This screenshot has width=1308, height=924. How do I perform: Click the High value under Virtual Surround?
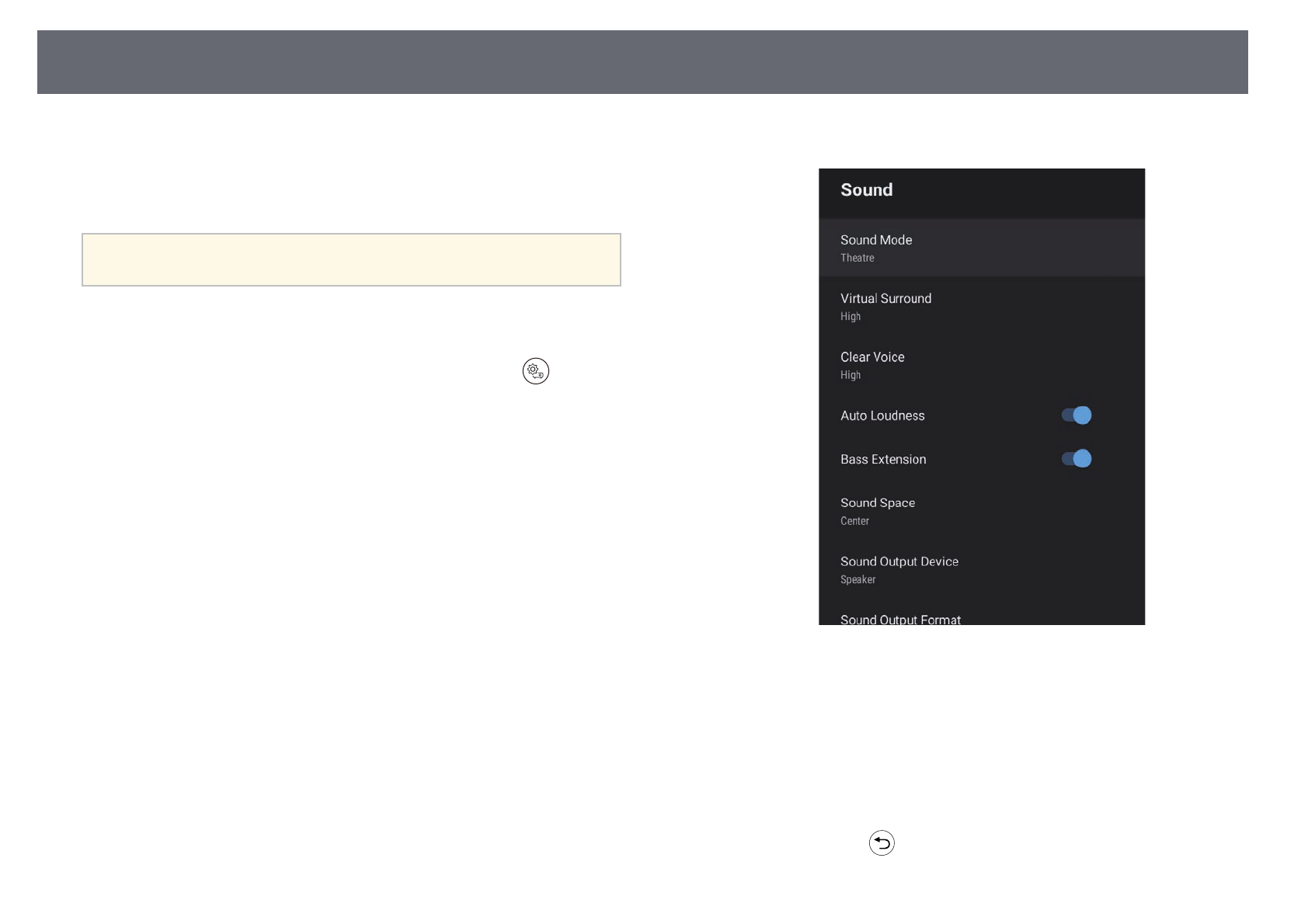[x=851, y=317]
